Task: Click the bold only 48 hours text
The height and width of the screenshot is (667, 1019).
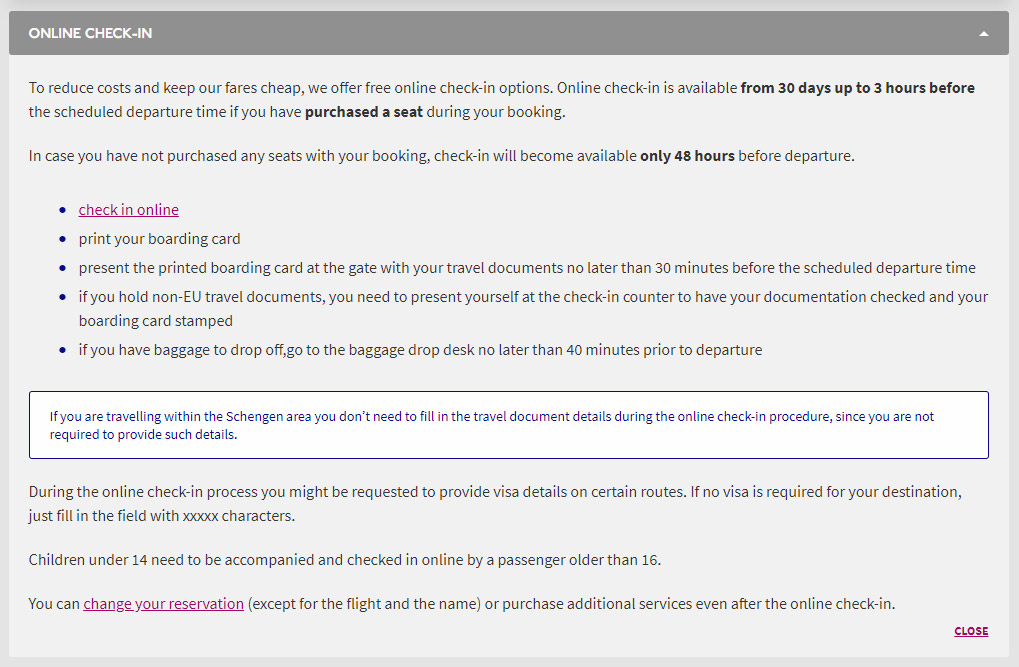Action: [x=687, y=156]
